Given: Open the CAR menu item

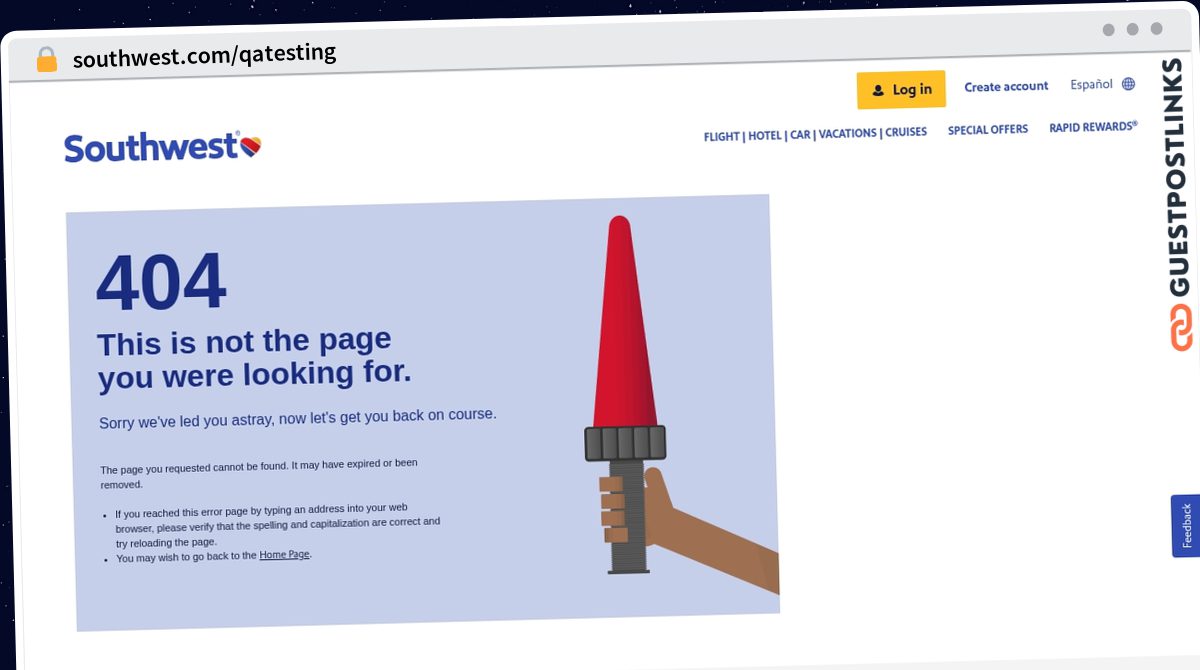Looking at the screenshot, I should (801, 134).
